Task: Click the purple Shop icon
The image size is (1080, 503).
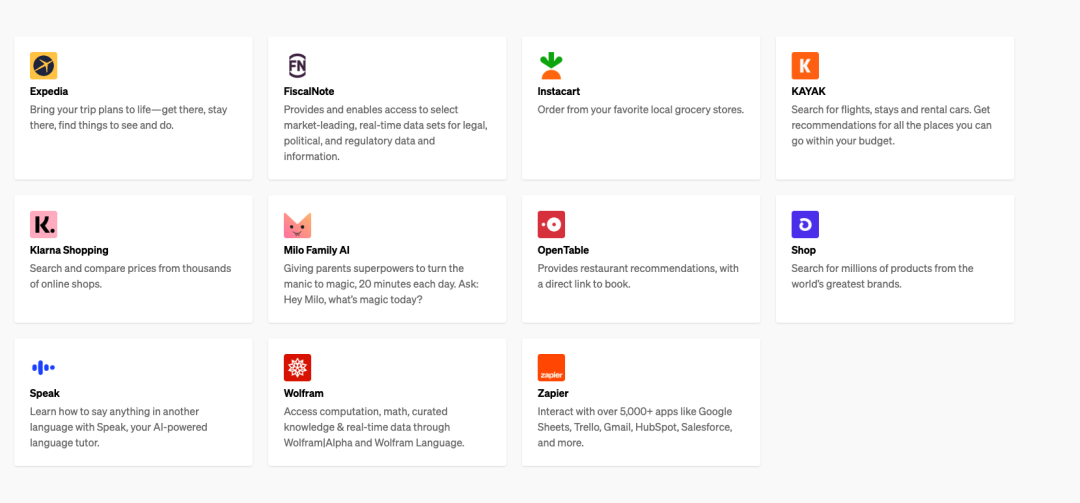Action: [805, 224]
